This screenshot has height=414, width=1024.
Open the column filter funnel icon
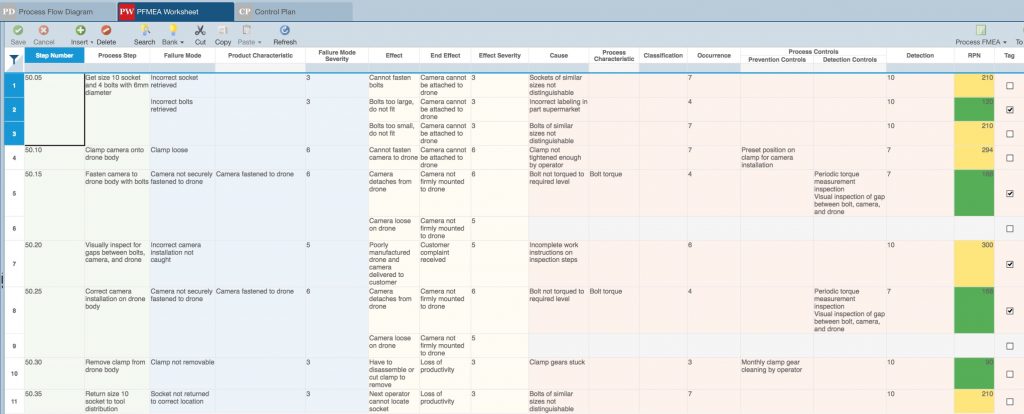pos(12,60)
